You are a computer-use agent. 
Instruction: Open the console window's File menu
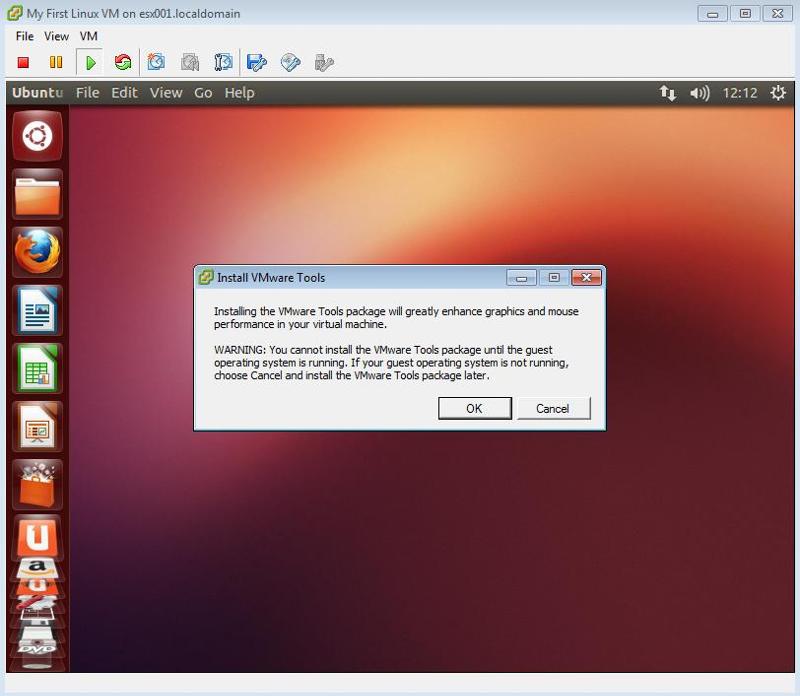[x=24, y=36]
